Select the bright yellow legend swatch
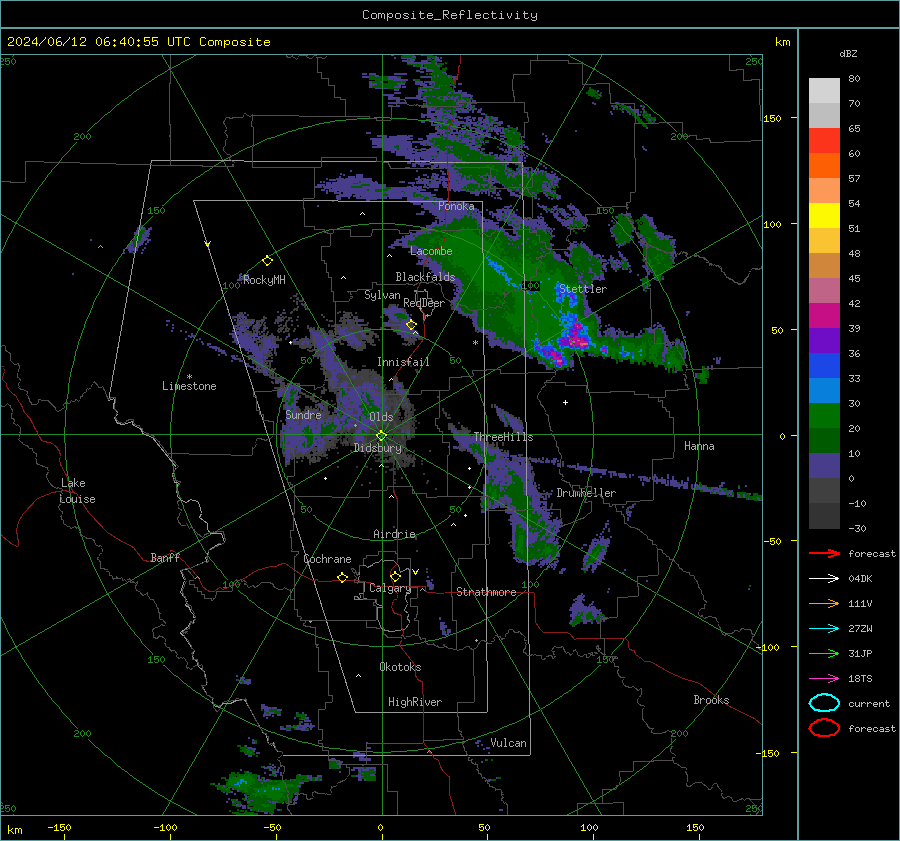Image resolution: width=900 pixels, height=841 pixels. click(824, 216)
